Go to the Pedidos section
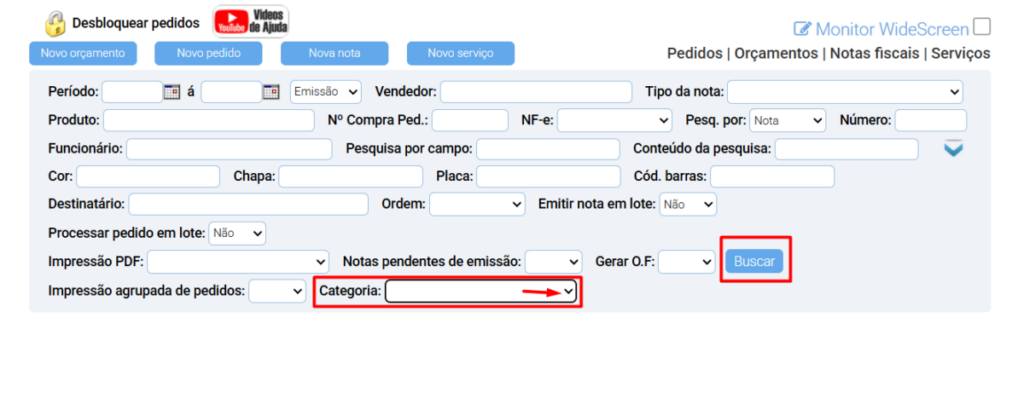The width and height of the screenshot is (1024, 393). [695, 53]
